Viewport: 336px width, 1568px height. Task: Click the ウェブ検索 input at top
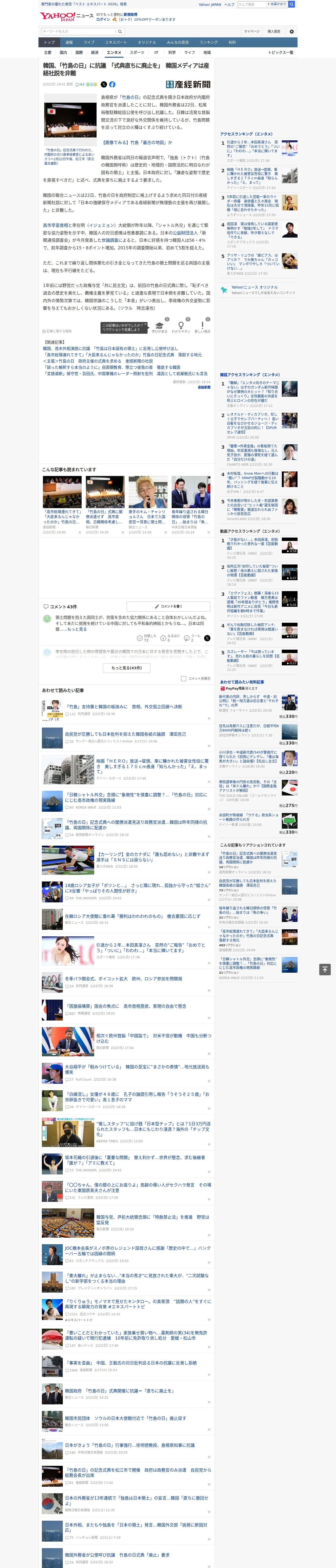251,4
